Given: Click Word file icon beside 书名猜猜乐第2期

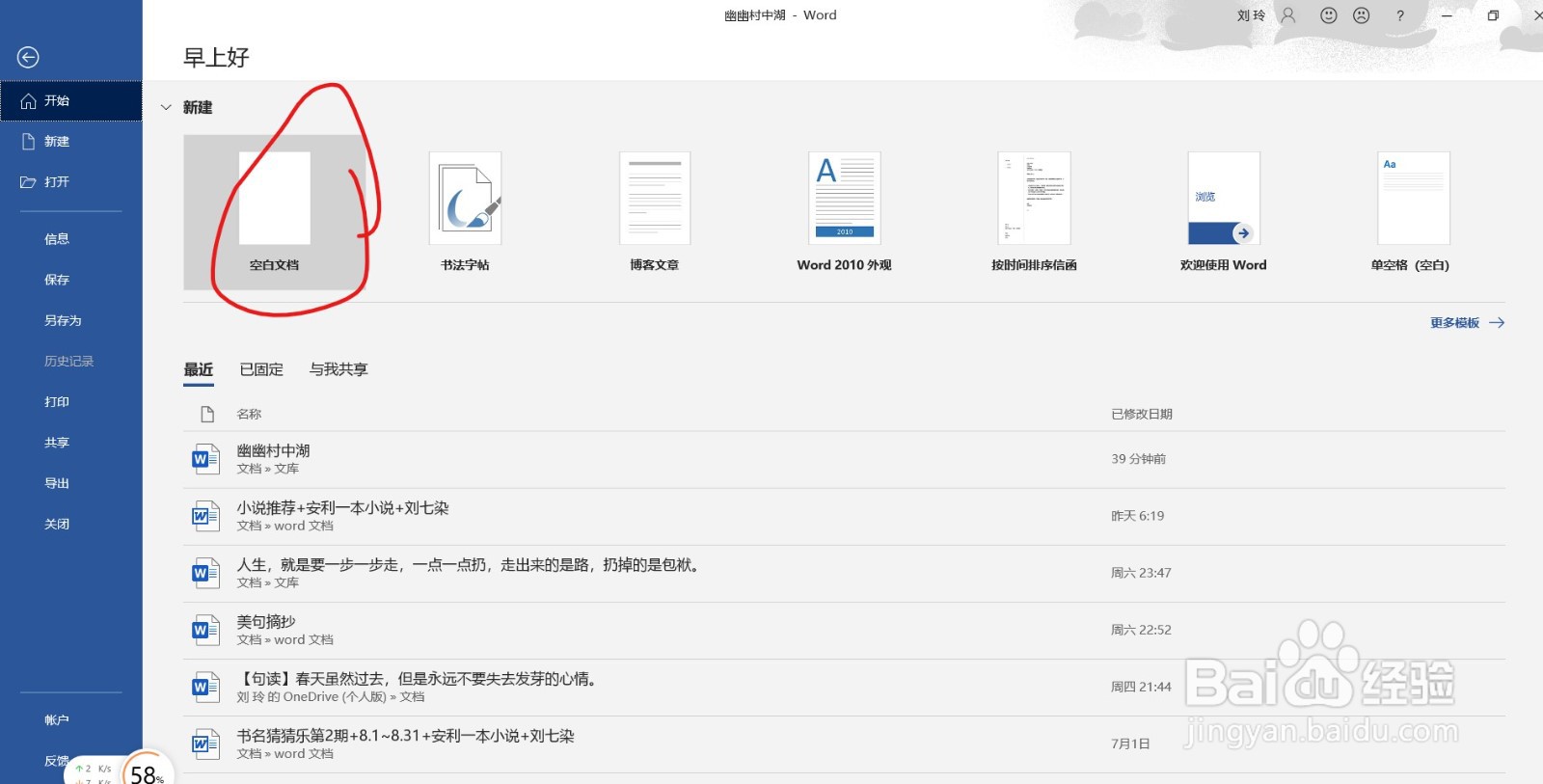Looking at the screenshot, I should click(204, 743).
